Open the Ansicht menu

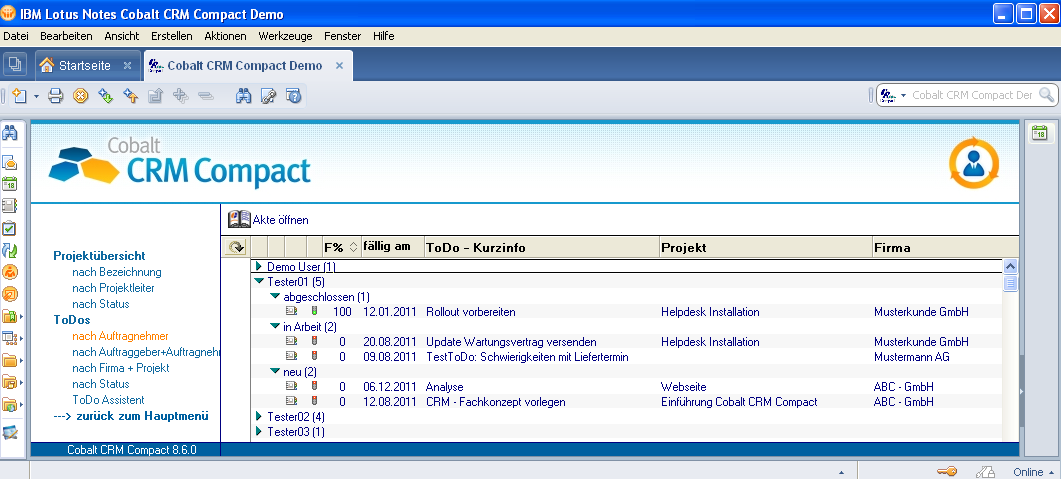[x=122, y=36]
